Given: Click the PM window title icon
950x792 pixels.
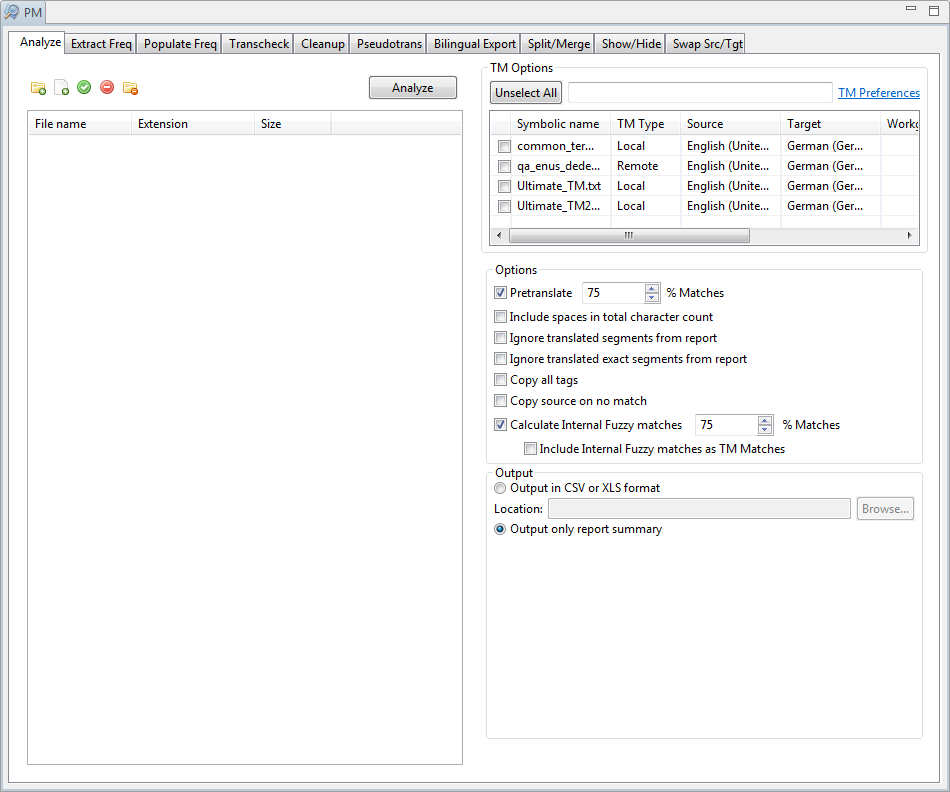Looking at the screenshot, I should [x=11, y=11].
